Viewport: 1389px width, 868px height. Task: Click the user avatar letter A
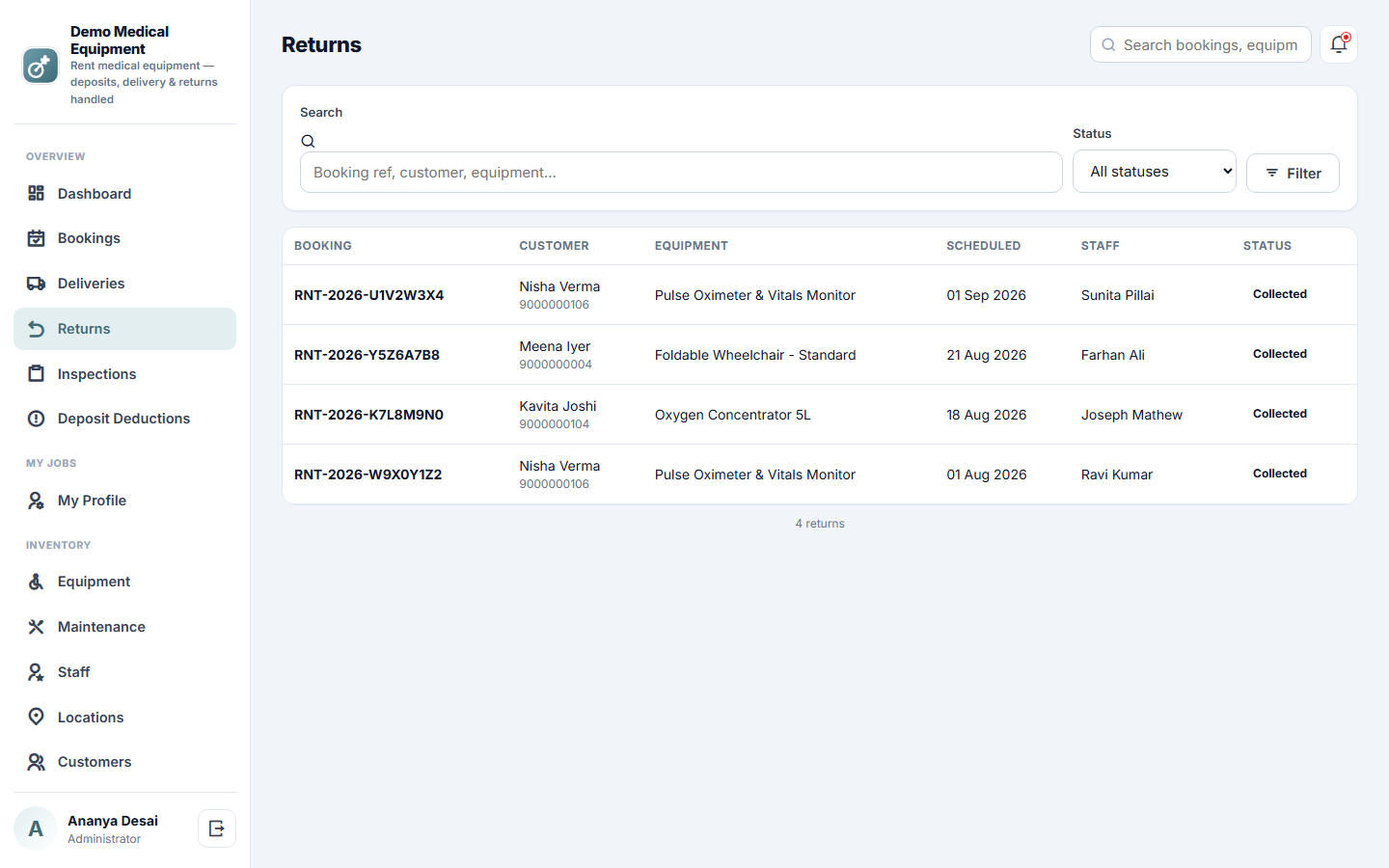pos(36,828)
